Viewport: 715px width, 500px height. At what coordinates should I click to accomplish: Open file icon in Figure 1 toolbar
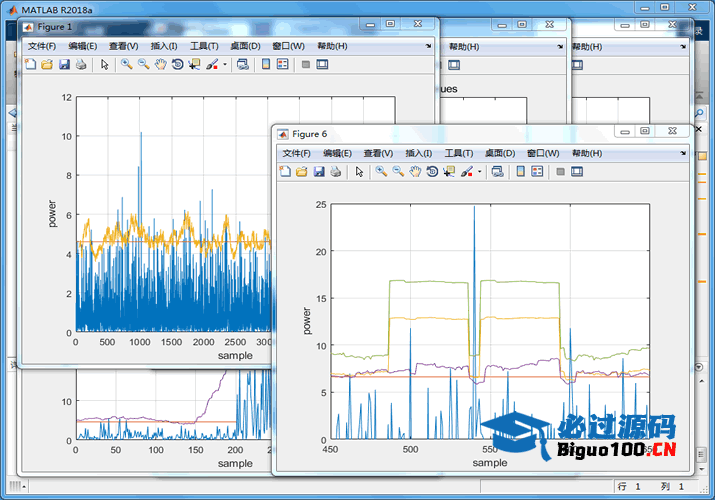tap(47, 64)
